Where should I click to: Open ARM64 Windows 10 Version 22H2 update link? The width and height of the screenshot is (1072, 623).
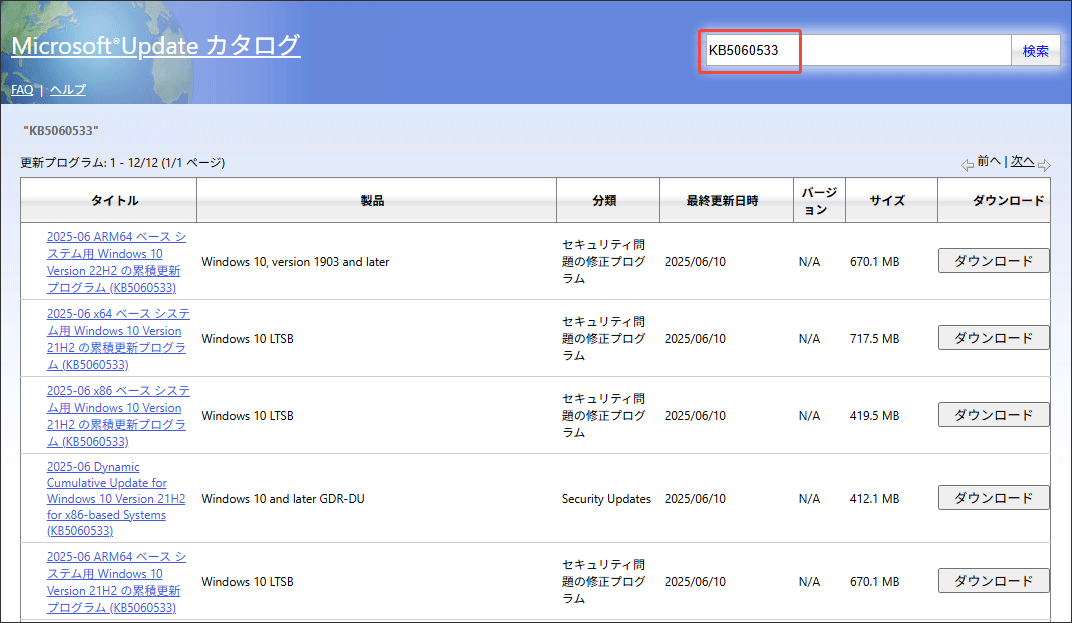116,262
